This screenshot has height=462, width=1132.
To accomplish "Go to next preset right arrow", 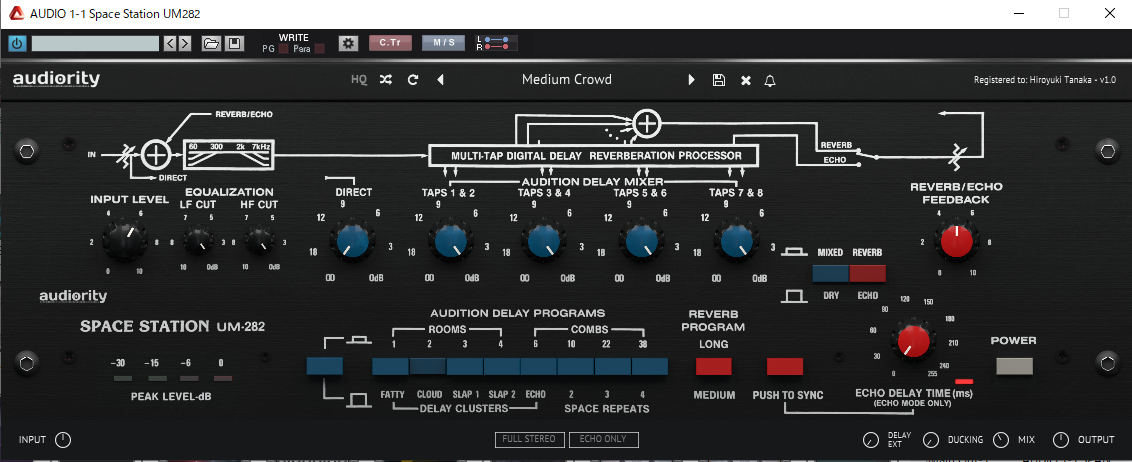I will [692, 80].
